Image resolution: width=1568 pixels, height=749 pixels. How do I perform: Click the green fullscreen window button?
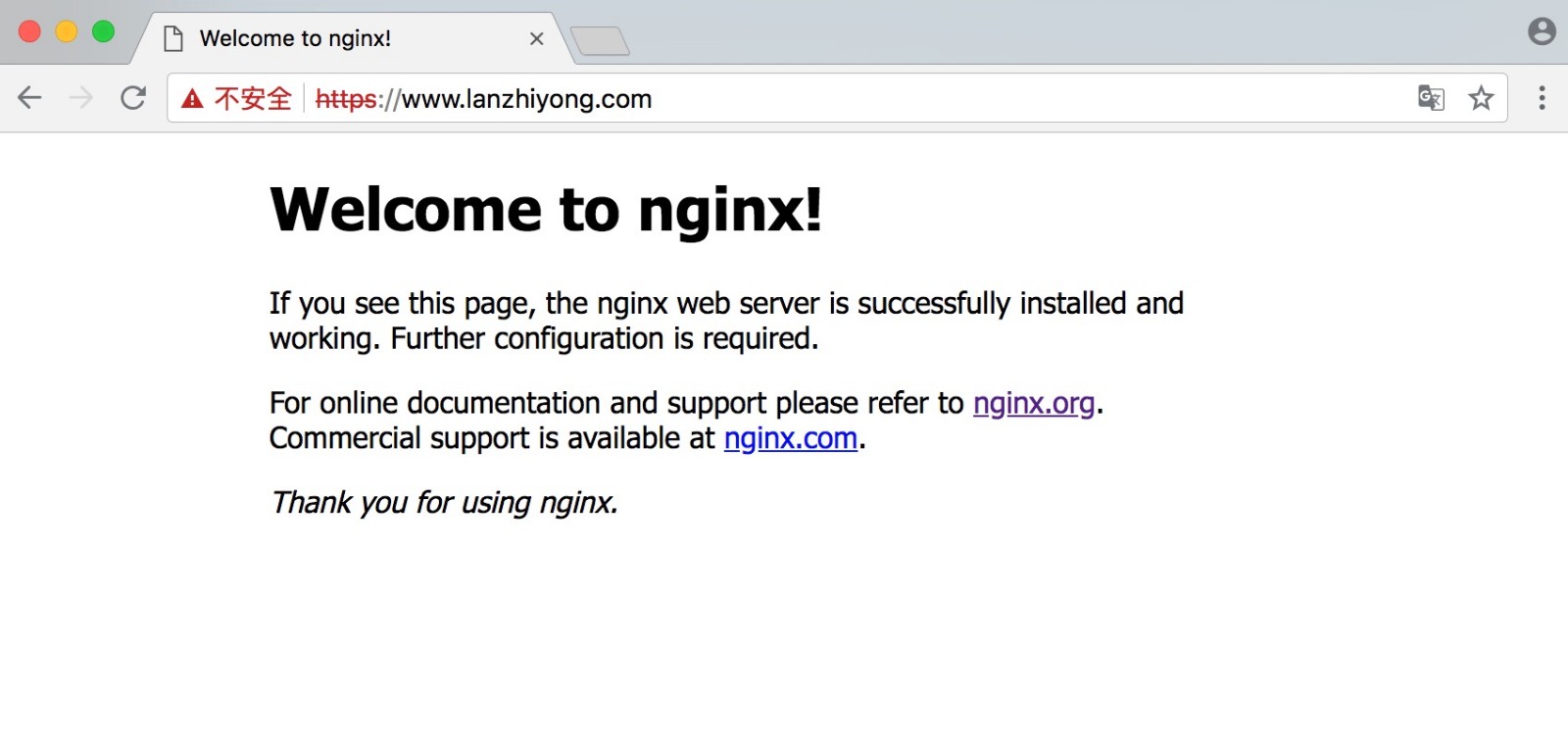(103, 31)
